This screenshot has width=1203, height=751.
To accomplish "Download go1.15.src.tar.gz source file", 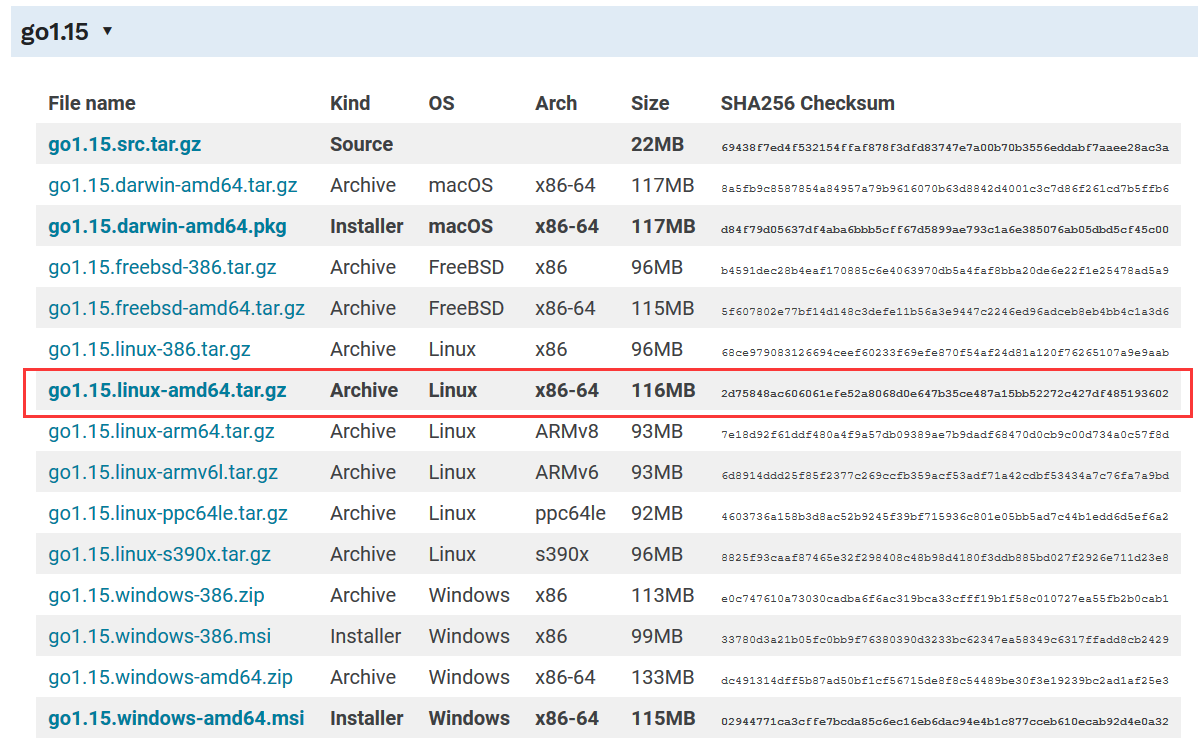I will click(125, 144).
